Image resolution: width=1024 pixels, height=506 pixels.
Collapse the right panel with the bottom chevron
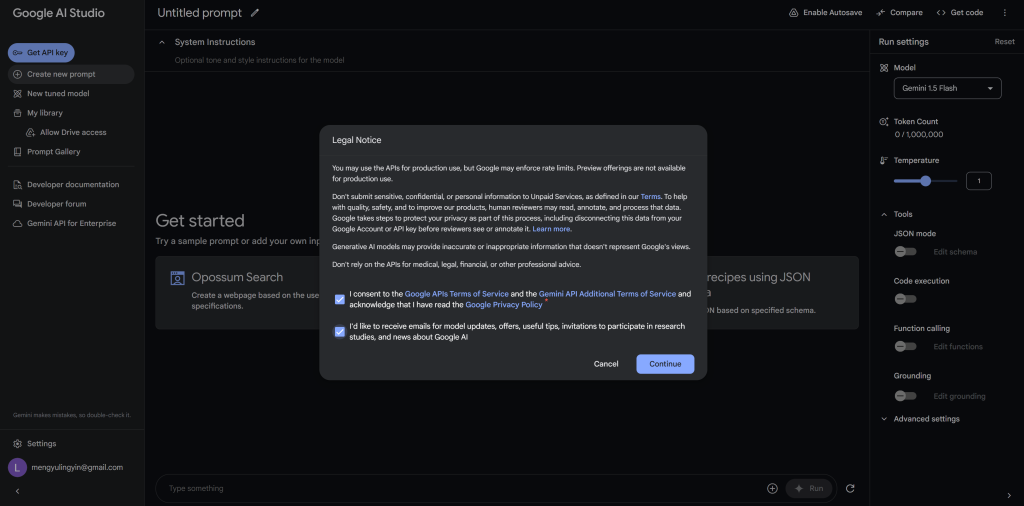click(1010, 496)
